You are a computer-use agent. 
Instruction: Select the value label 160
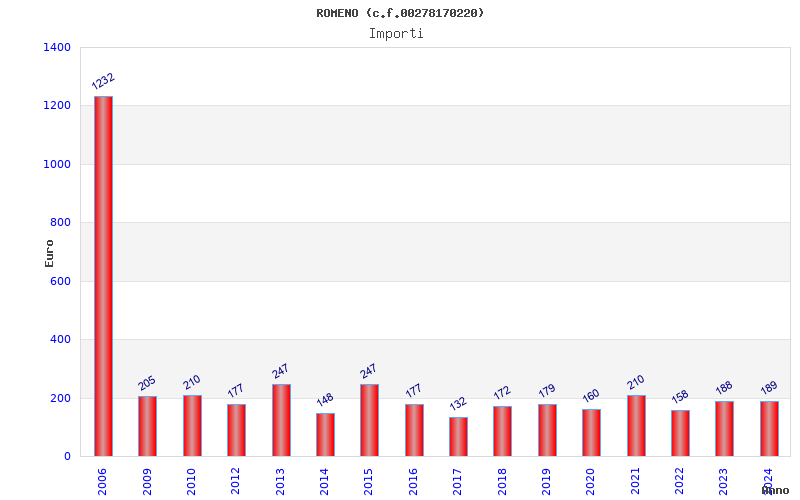tap(590, 396)
